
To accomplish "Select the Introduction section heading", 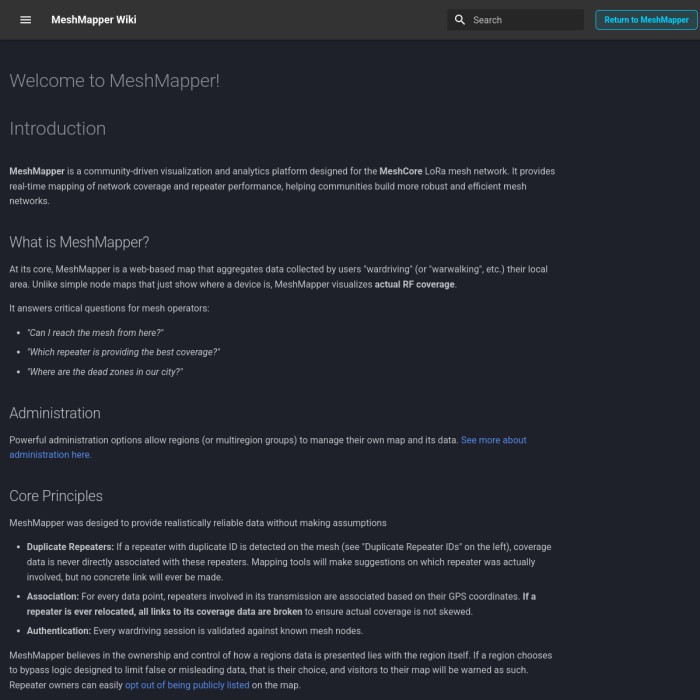I will [57, 128].
